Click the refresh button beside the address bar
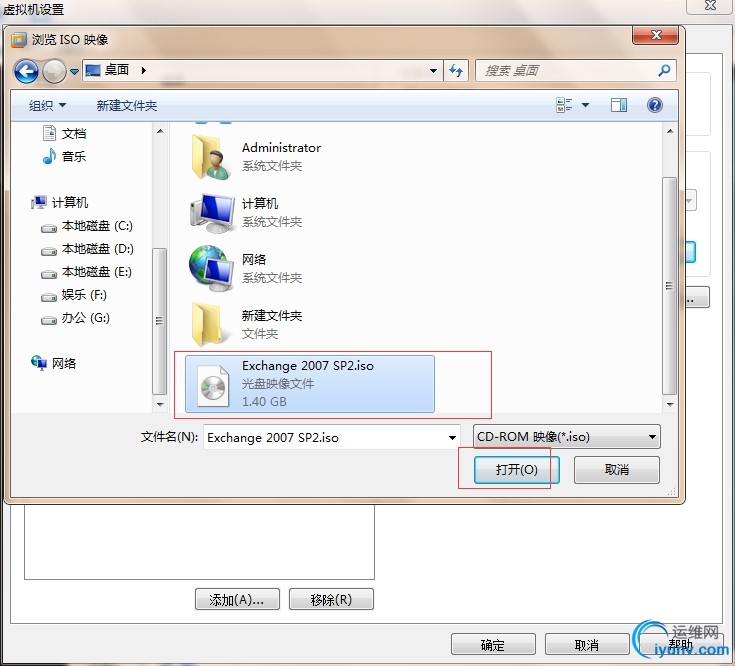This screenshot has height=666, width=735. pyautogui.click(x=456, y=71)
